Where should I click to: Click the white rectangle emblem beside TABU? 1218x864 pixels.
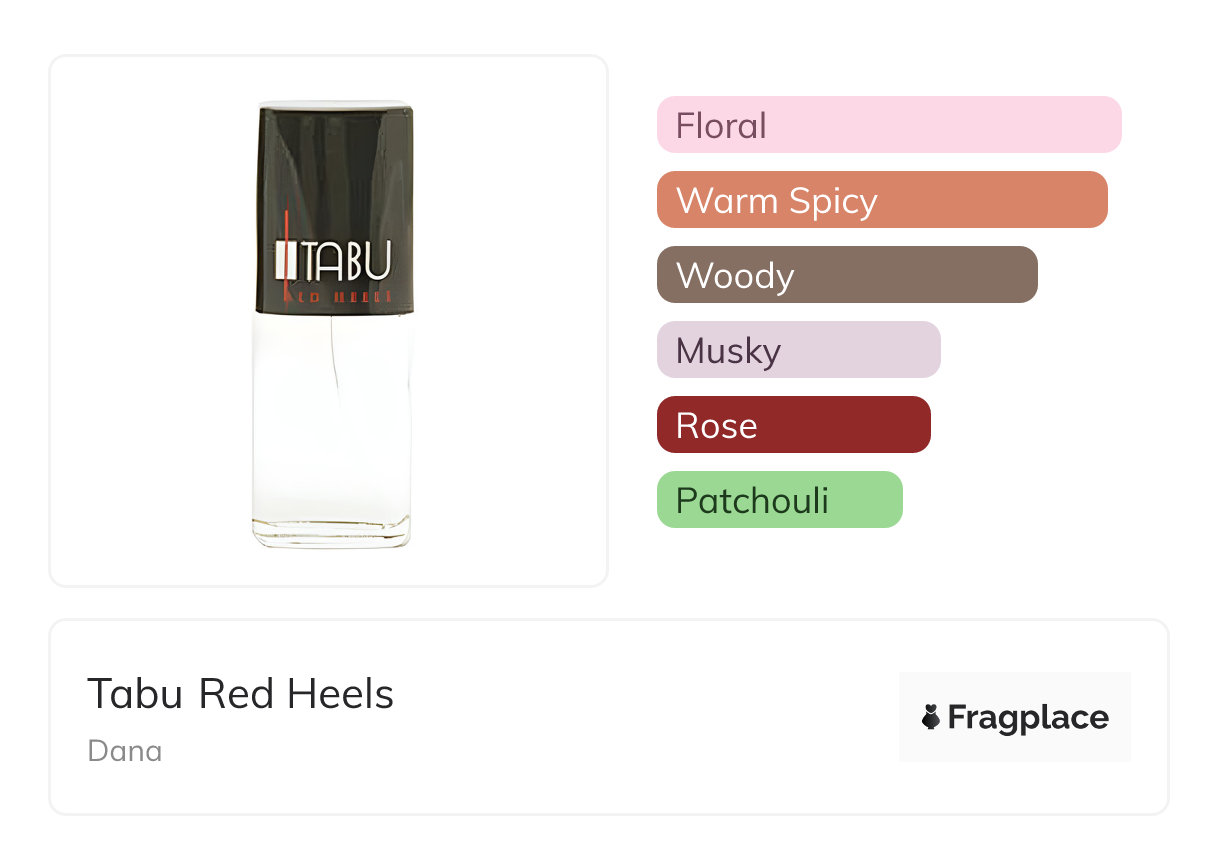coord(283,261)
